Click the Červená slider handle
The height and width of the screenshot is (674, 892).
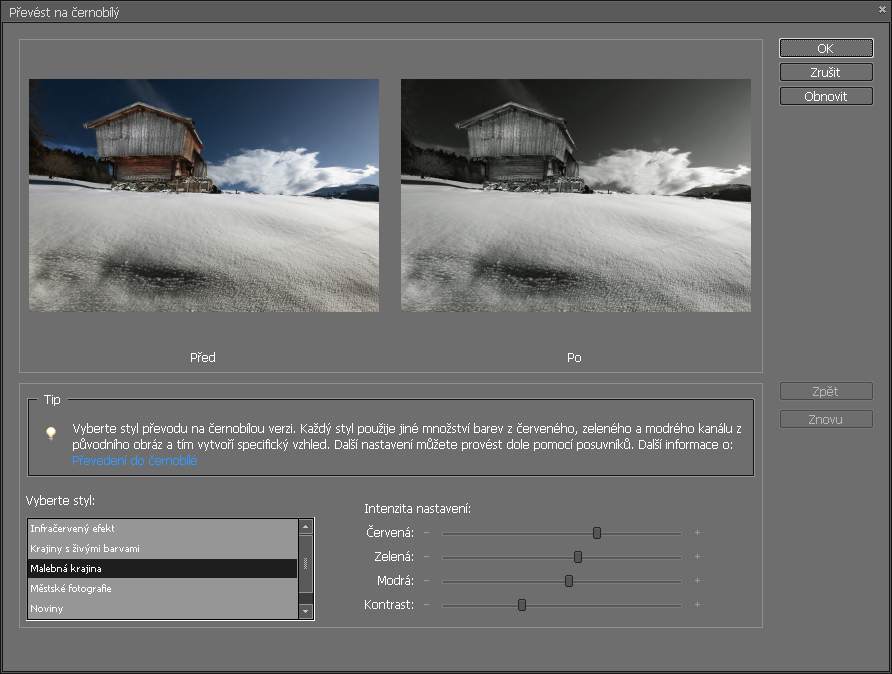[x=597, y=533]
